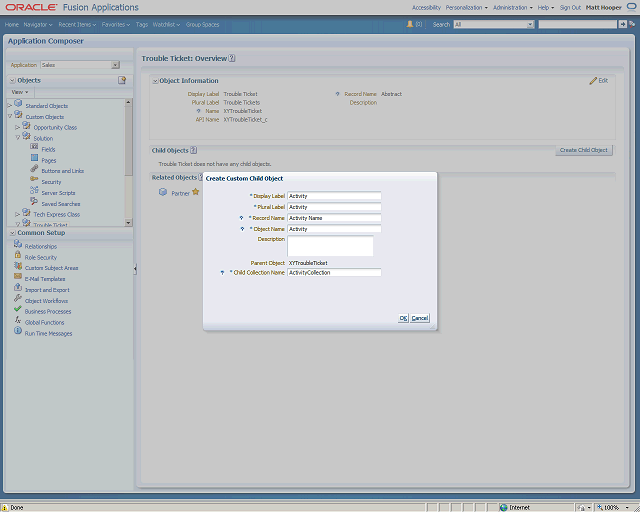Click the Role Security lock icon

coord(18,255)
